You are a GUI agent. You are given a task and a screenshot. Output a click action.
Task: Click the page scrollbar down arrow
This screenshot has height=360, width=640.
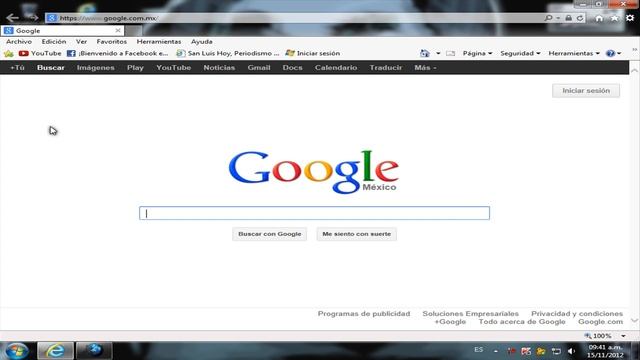635,321
